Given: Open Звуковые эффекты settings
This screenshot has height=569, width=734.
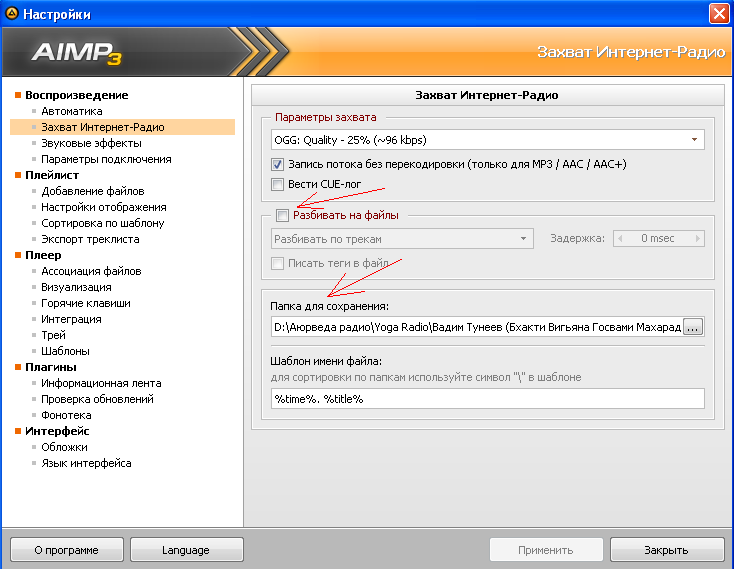Looking at the screenshot, I should click(91, 143).
